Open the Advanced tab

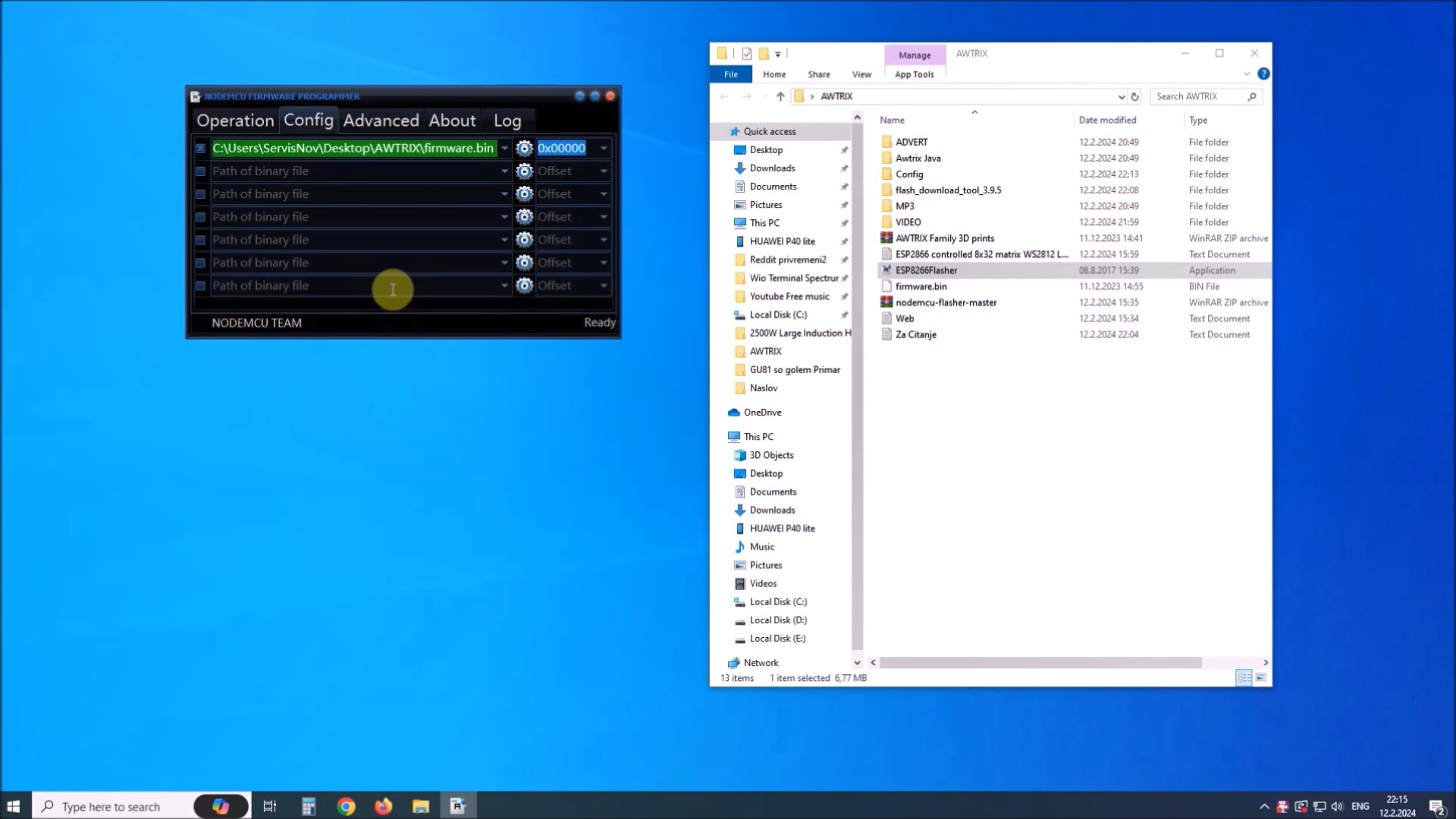coord(381,121)
